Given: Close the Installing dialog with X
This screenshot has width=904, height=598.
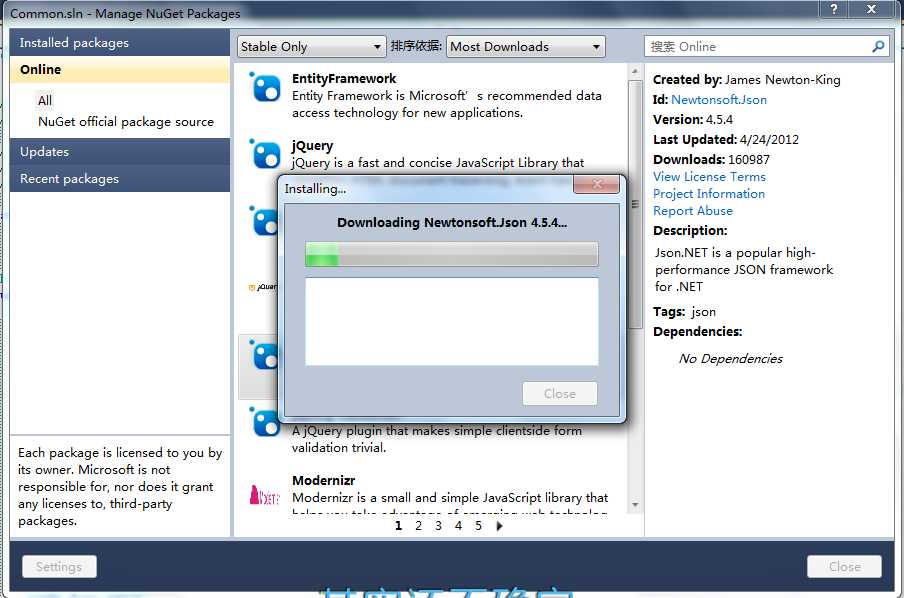Looking at the screenshot, I should tap(596, 185).
